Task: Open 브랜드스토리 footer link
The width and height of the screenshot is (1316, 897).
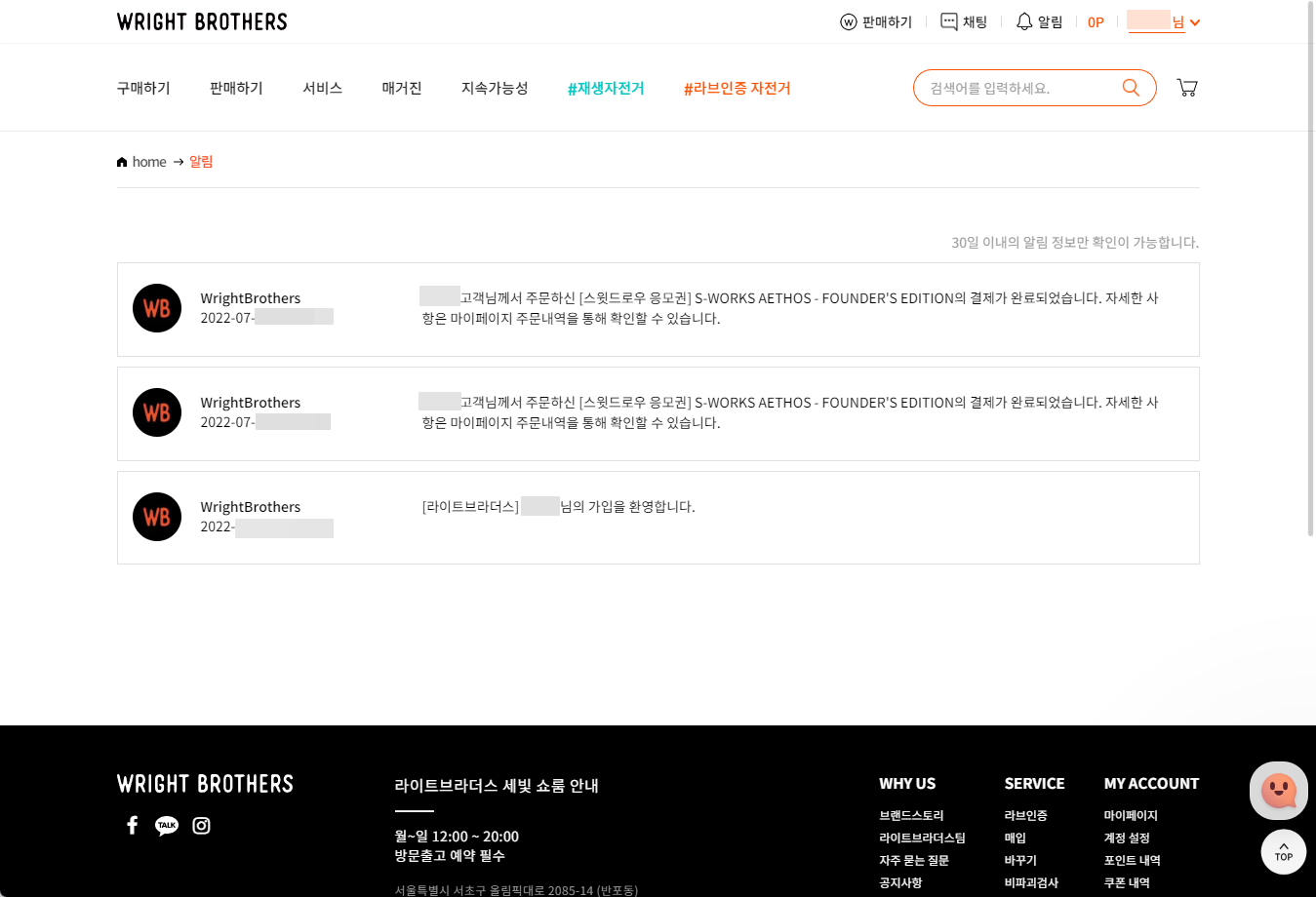Action: click(x=911, y=815)
